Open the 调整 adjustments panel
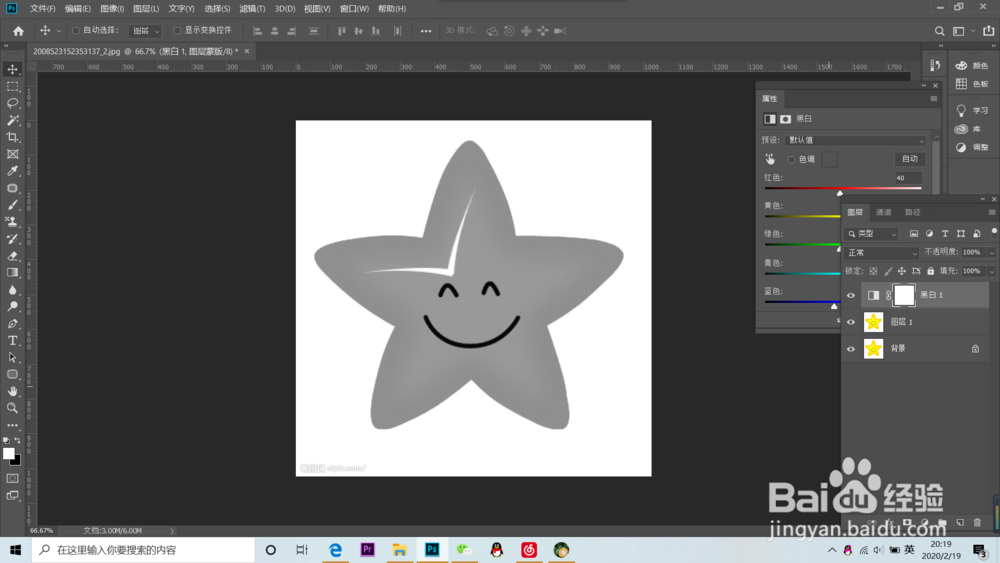This screenshot has width=1000, height=563. 970,147
